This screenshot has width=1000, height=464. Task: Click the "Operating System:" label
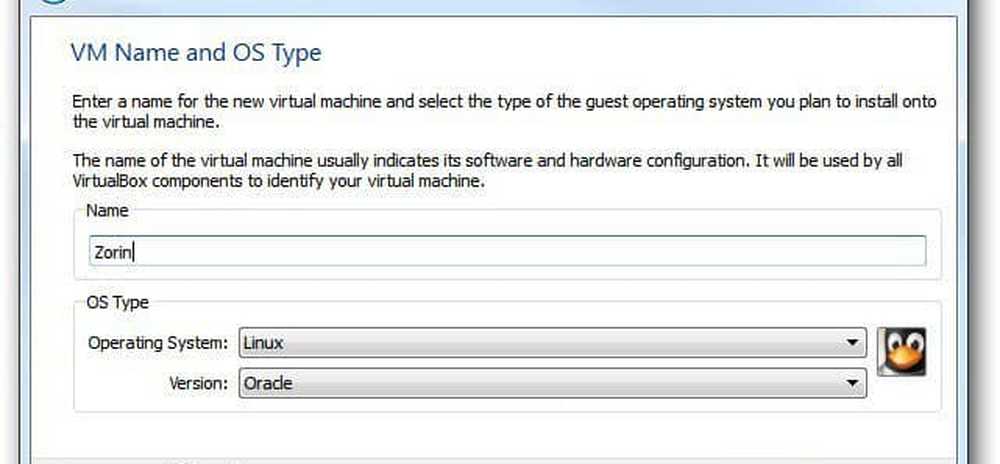coord(158,343)
